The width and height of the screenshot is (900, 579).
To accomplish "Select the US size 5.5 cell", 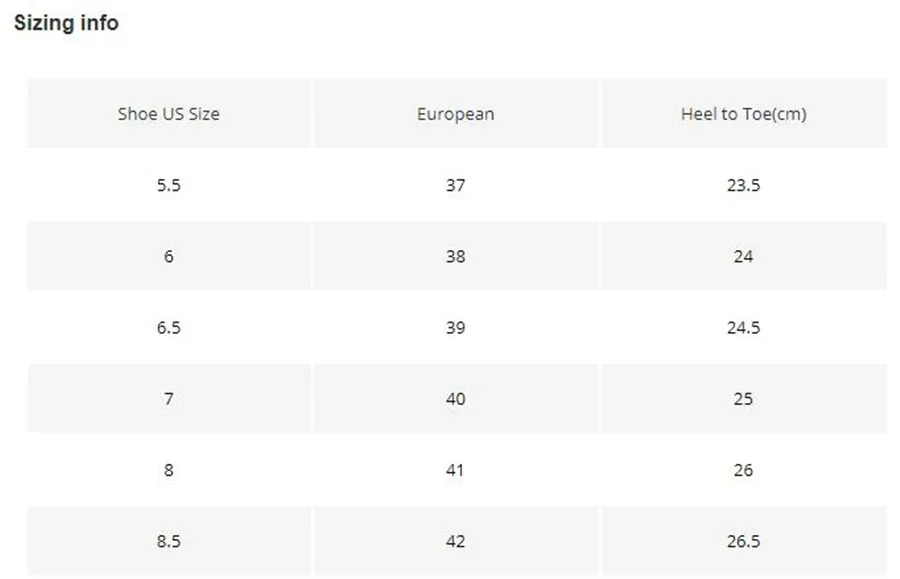I will point(168,185).
